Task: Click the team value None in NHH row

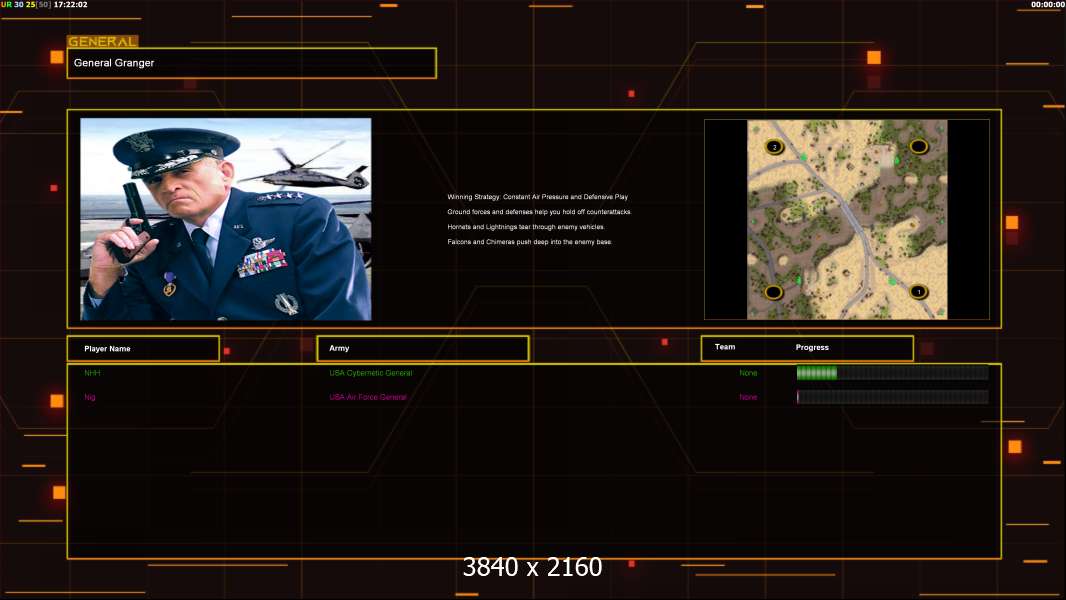Action: [x=748, y=373]
